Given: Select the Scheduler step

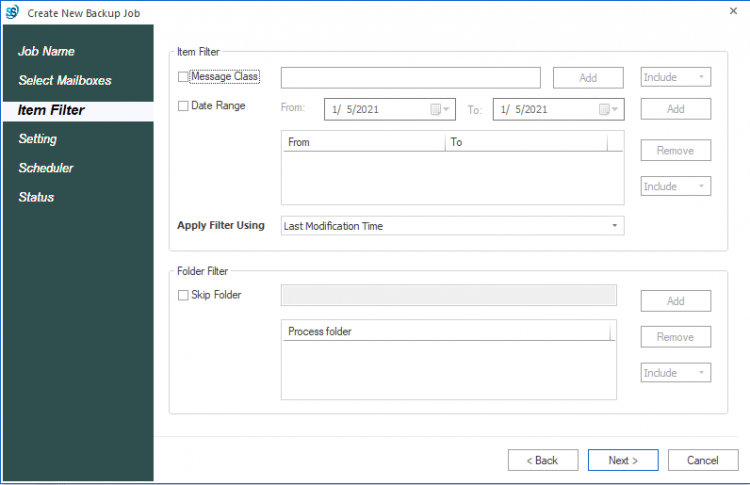Looking at the screenshot, I should pyautogui.click(x=45, y=168).
